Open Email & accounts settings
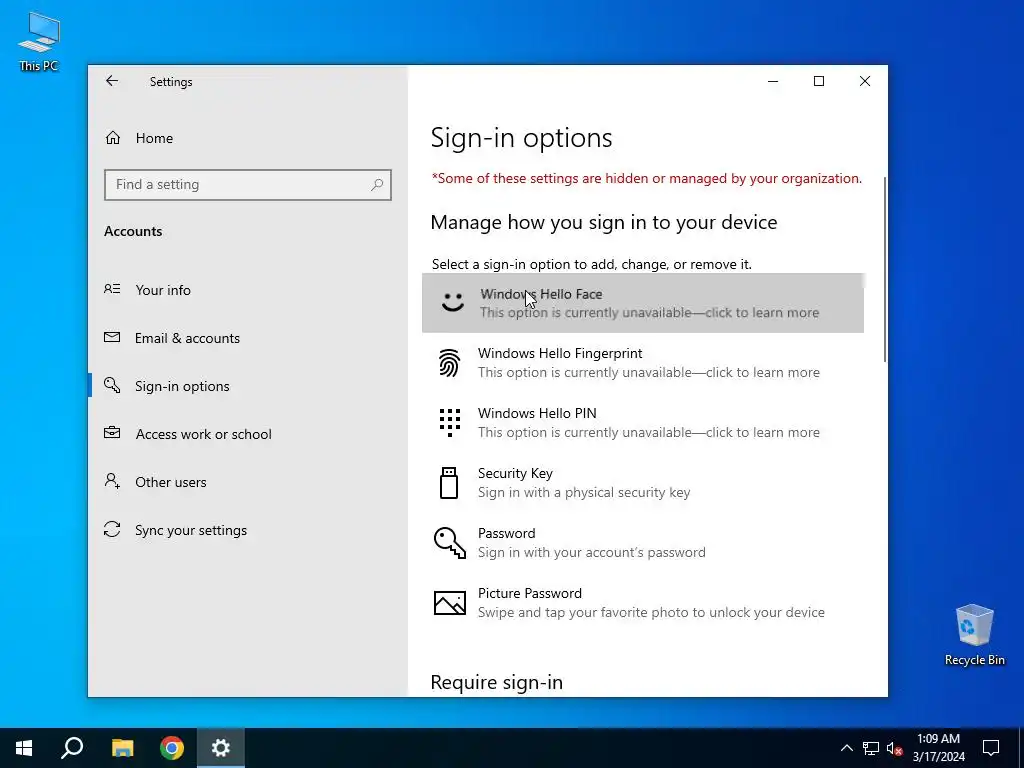This screenshot has height=768, width=1024. [248, 338]
